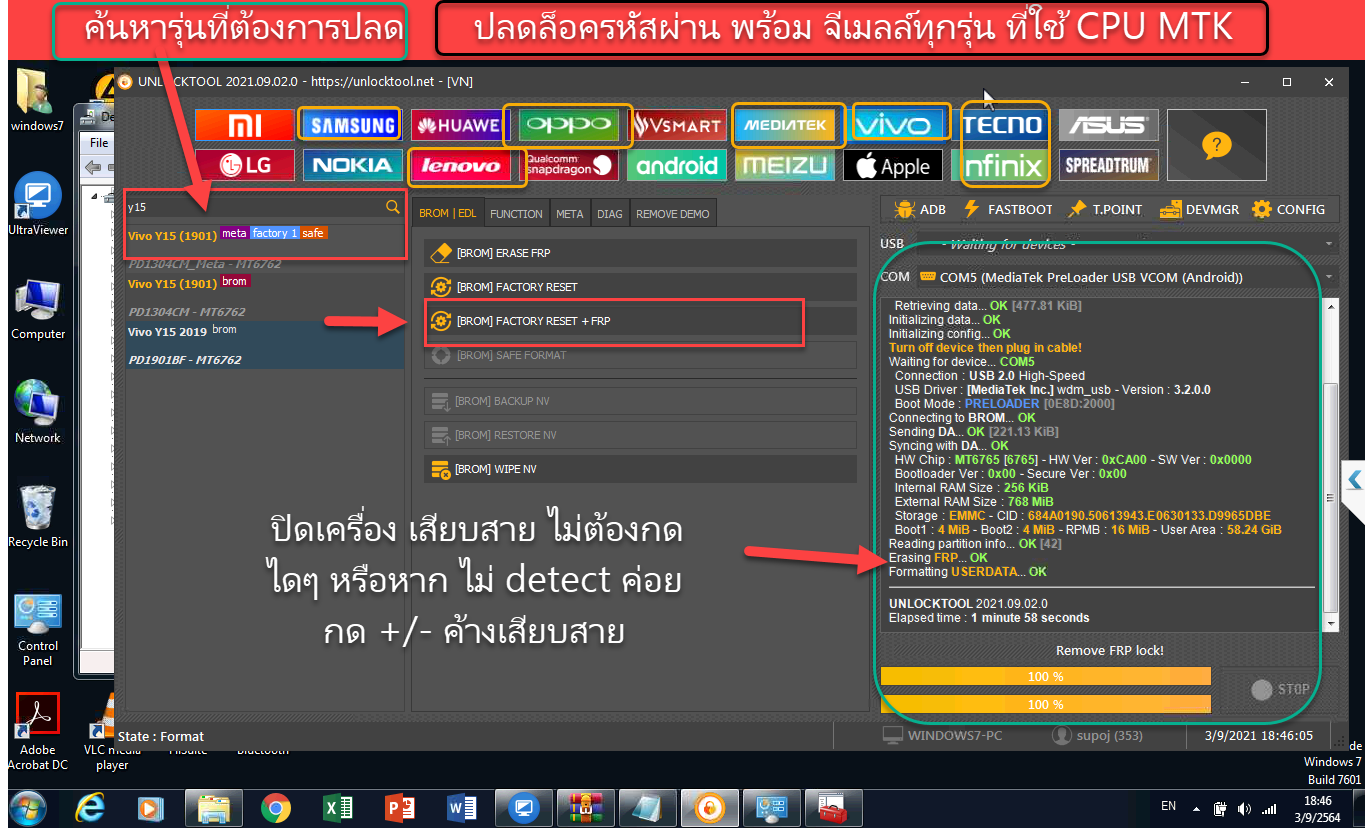1365x828 pixels.
Task: Click the 'Formatting USERDATA... OK' log line
Action: pos(968,571)
